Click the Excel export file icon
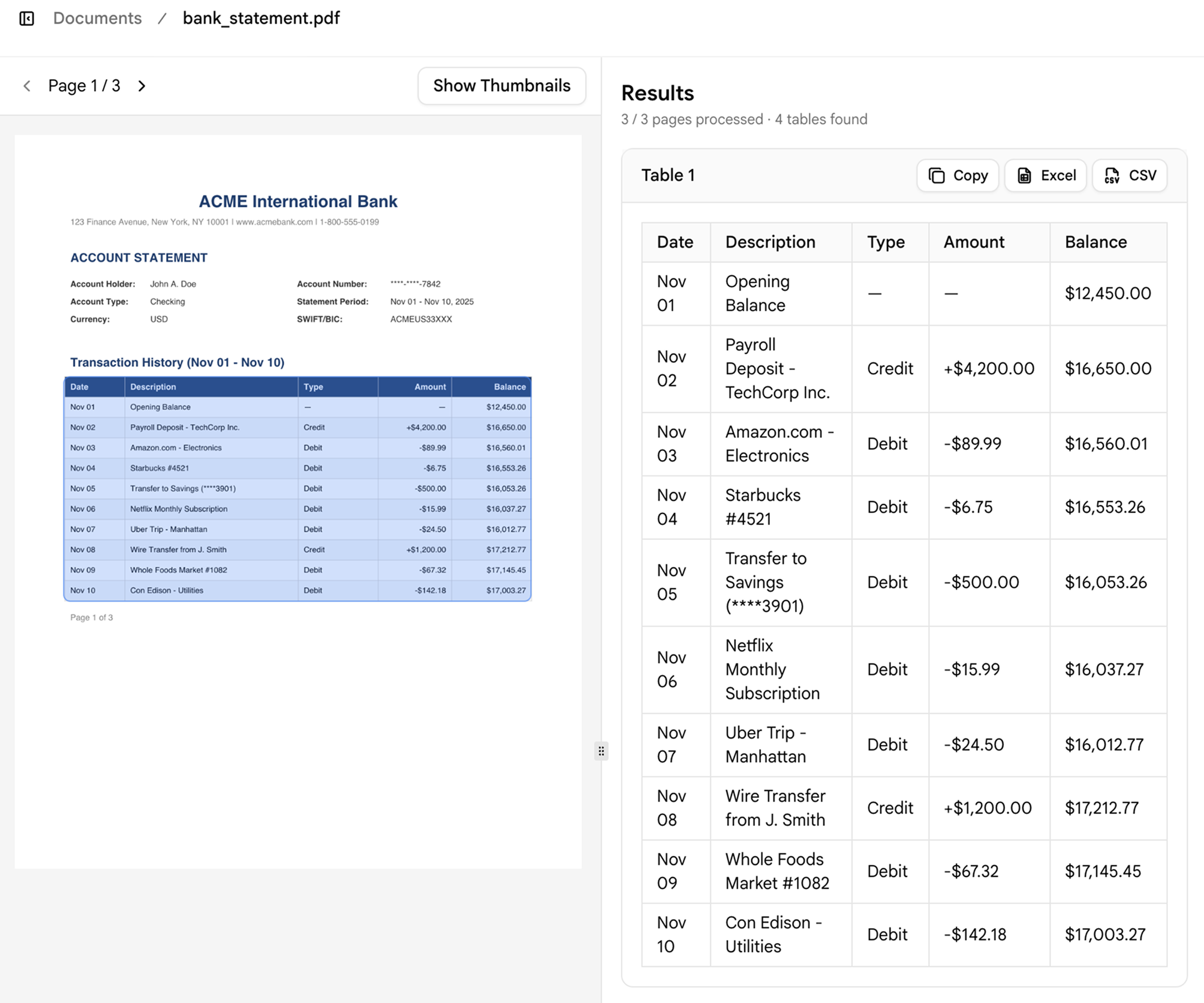The image size is (1204, 1003). [1024, 175]
